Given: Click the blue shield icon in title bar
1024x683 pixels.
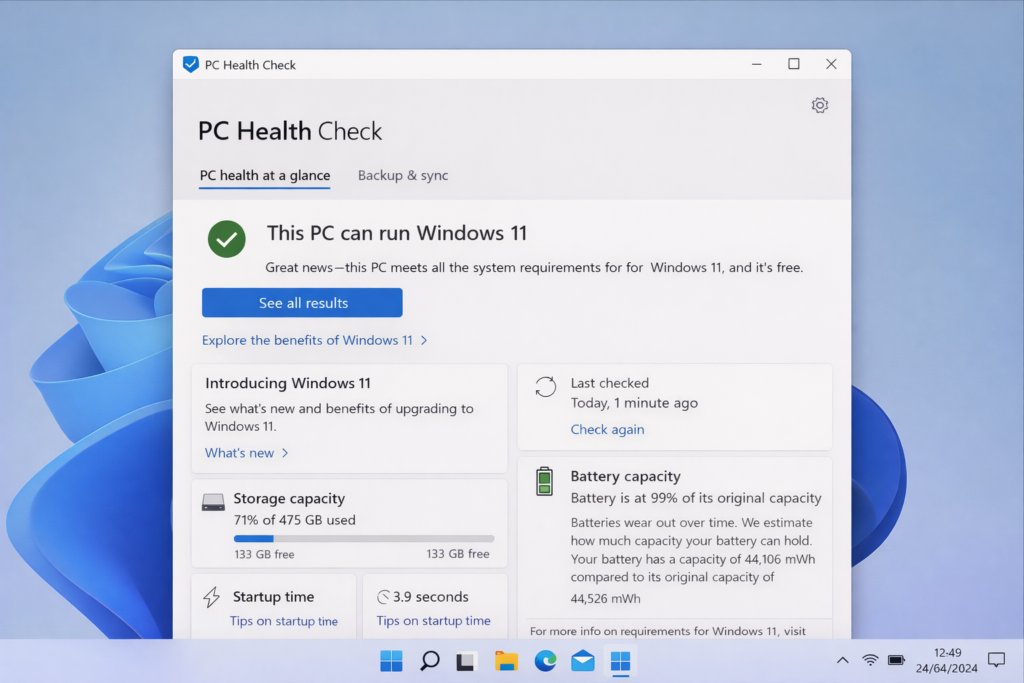Looking at the screenshot, I should [190, 64].
